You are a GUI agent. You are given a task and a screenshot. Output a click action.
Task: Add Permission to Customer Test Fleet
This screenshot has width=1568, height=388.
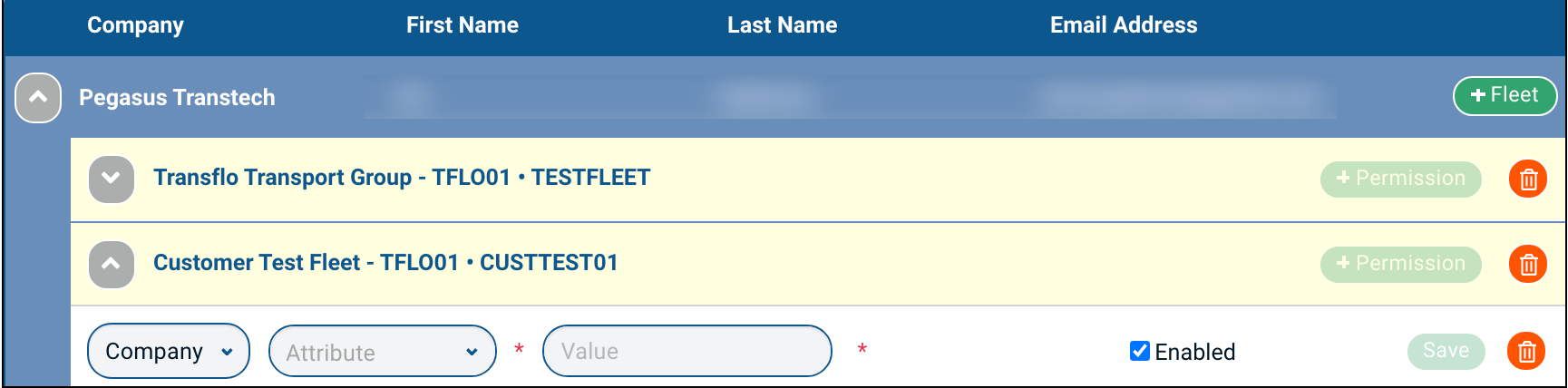(x=1400, y=264)
